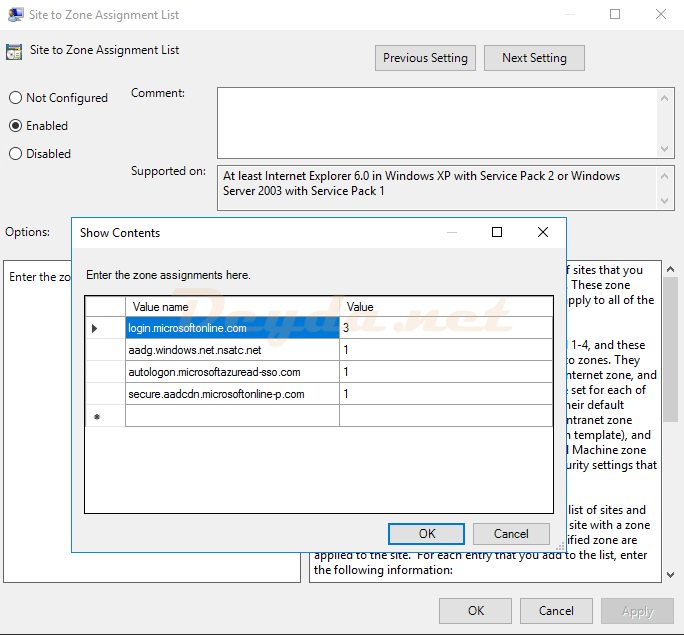Image resolution: width=684 pixels, height=635 pixels.
Task: Close the Site to Zone Assignment List window
Action: (x=661, y=14)
